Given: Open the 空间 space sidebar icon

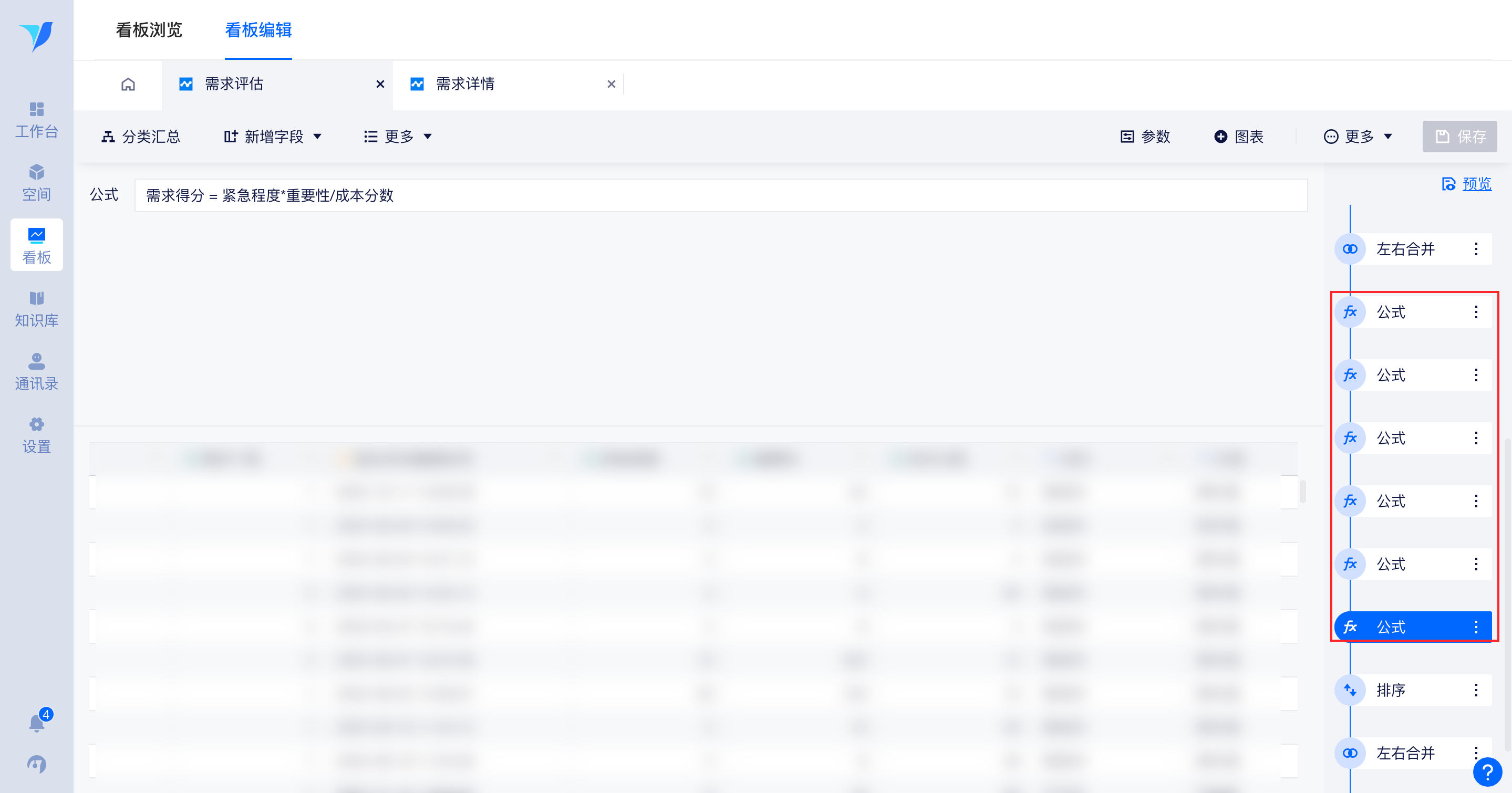Looking at the screenshot, I should (36, 183).
